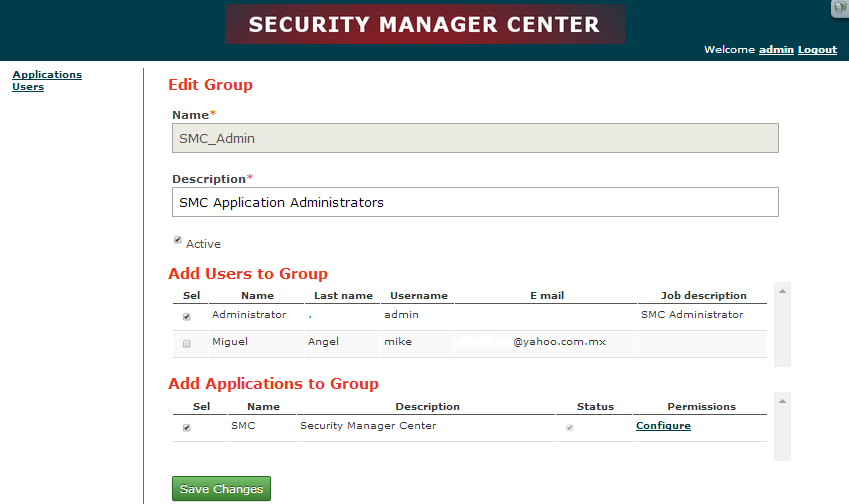Click the admin profile link
Screen dimensions: 849x504
click(x=776, y=50)
